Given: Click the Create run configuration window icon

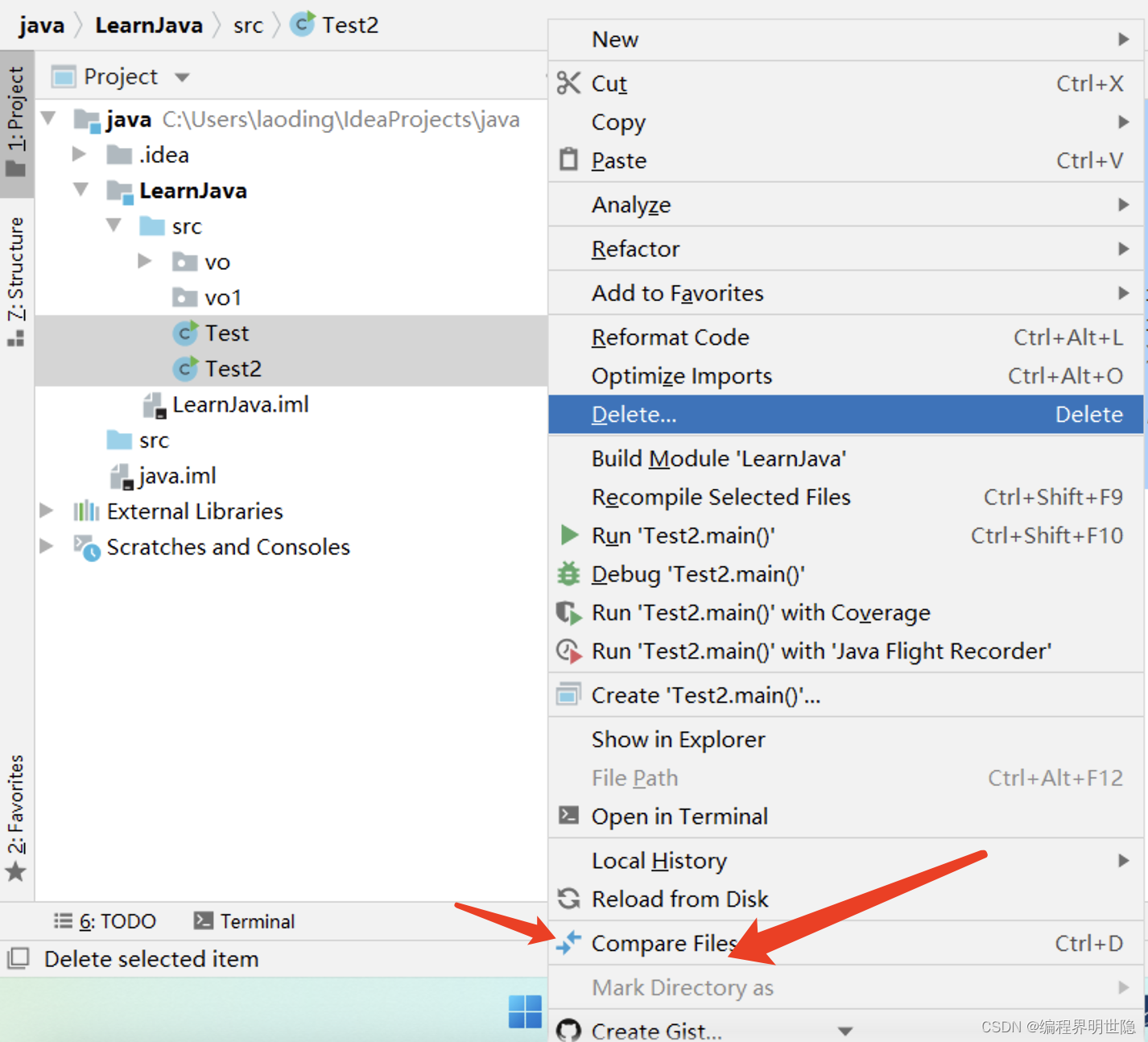Looking at the screenshot, I should 568,694.
